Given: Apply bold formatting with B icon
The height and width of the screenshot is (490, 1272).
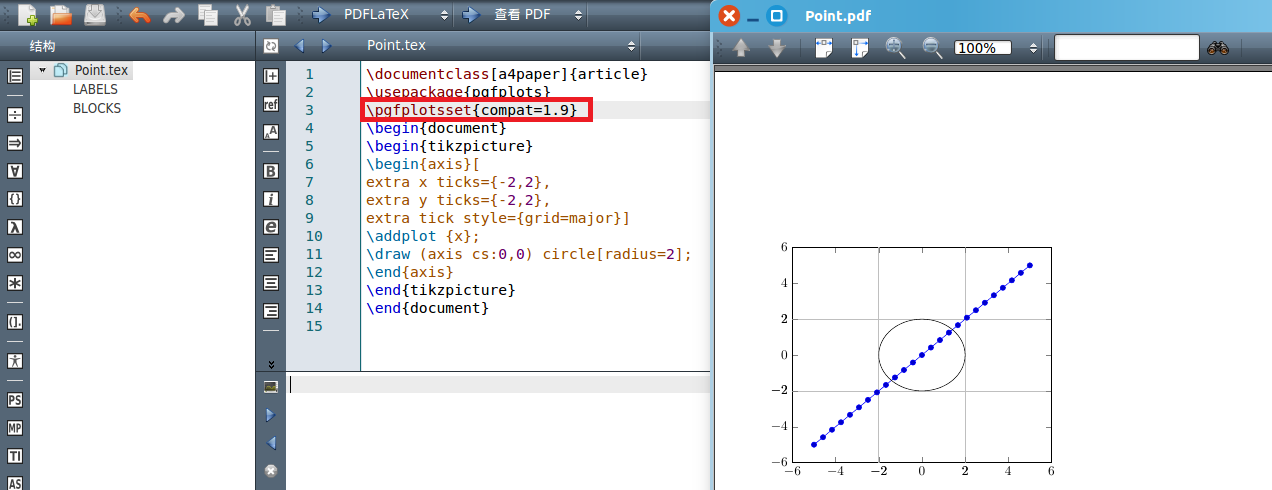Looking at the screenshot, I should 270,171.
